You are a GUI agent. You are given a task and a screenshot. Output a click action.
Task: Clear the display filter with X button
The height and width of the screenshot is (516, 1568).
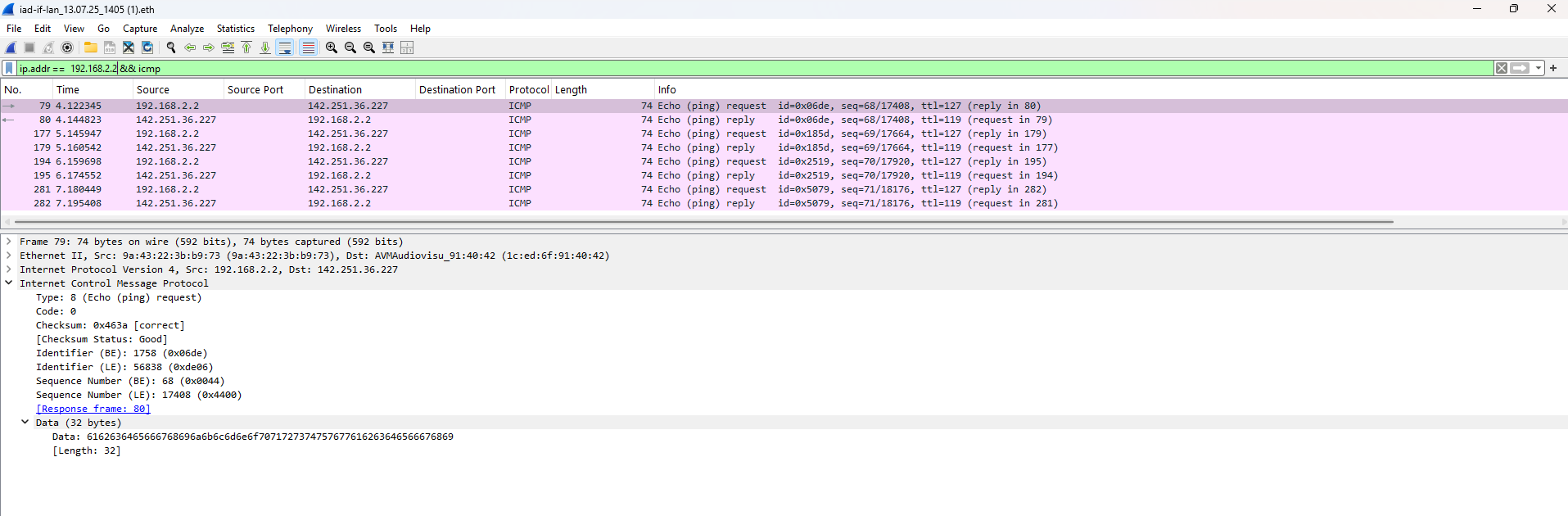(x=1502, y=68)
